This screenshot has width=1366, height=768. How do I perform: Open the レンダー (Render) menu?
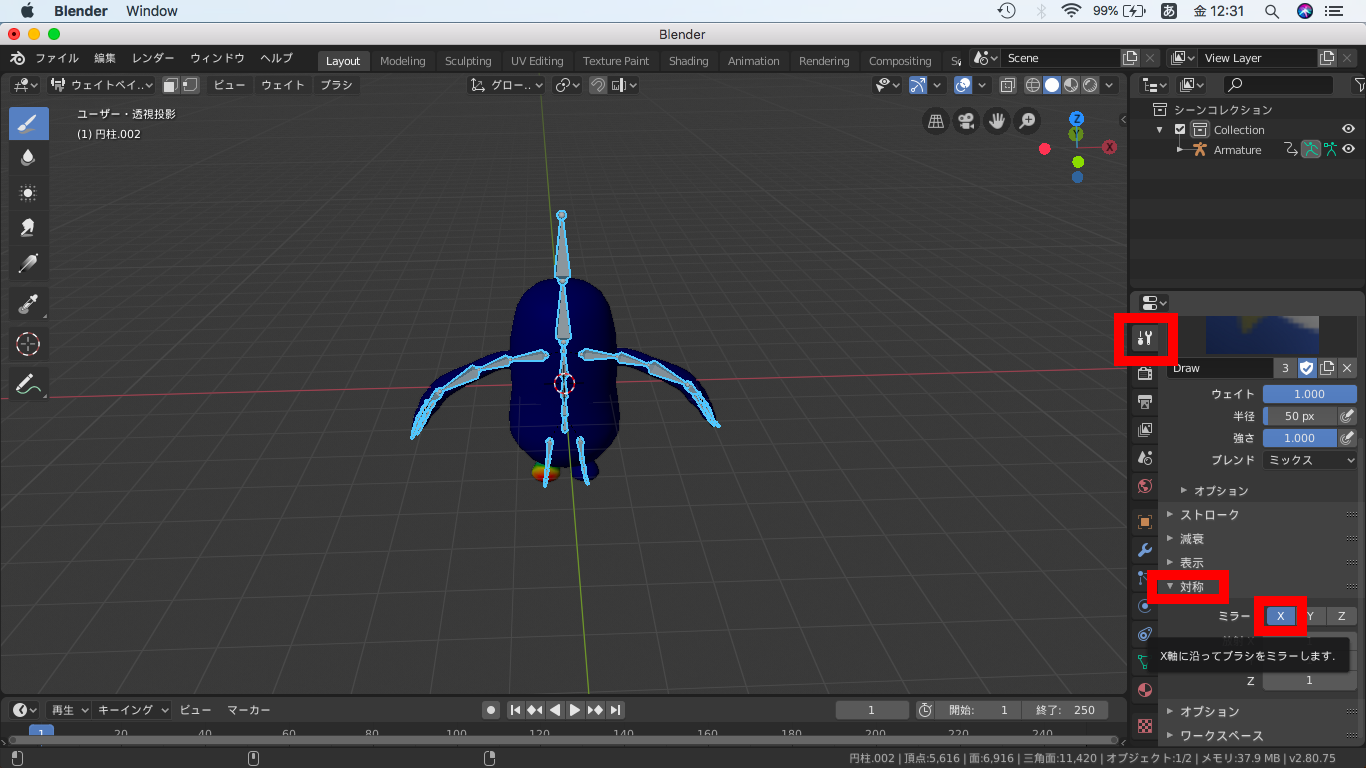153,59
